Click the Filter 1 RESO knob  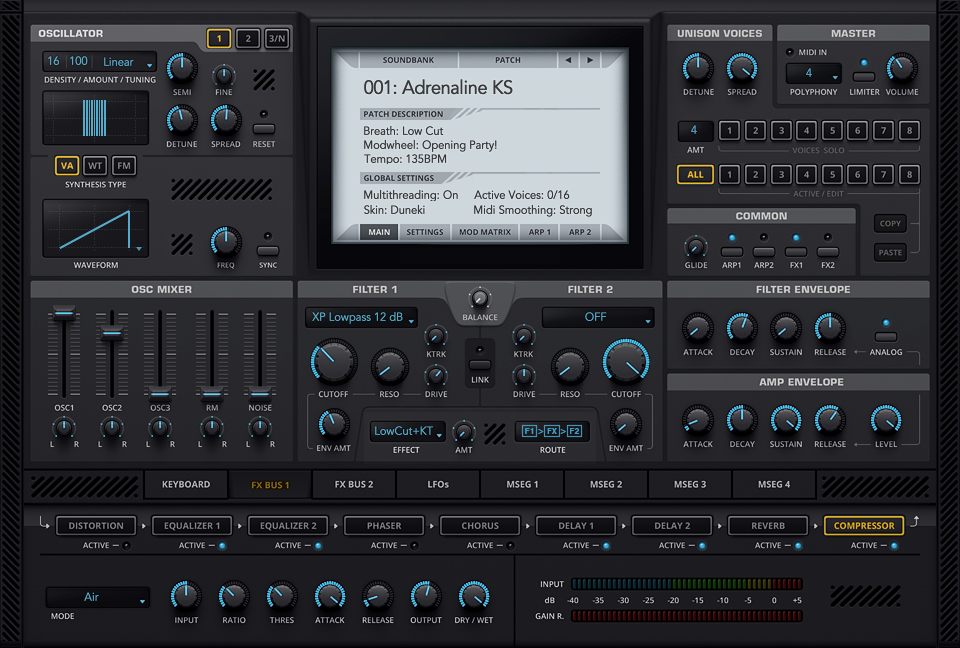389,367
